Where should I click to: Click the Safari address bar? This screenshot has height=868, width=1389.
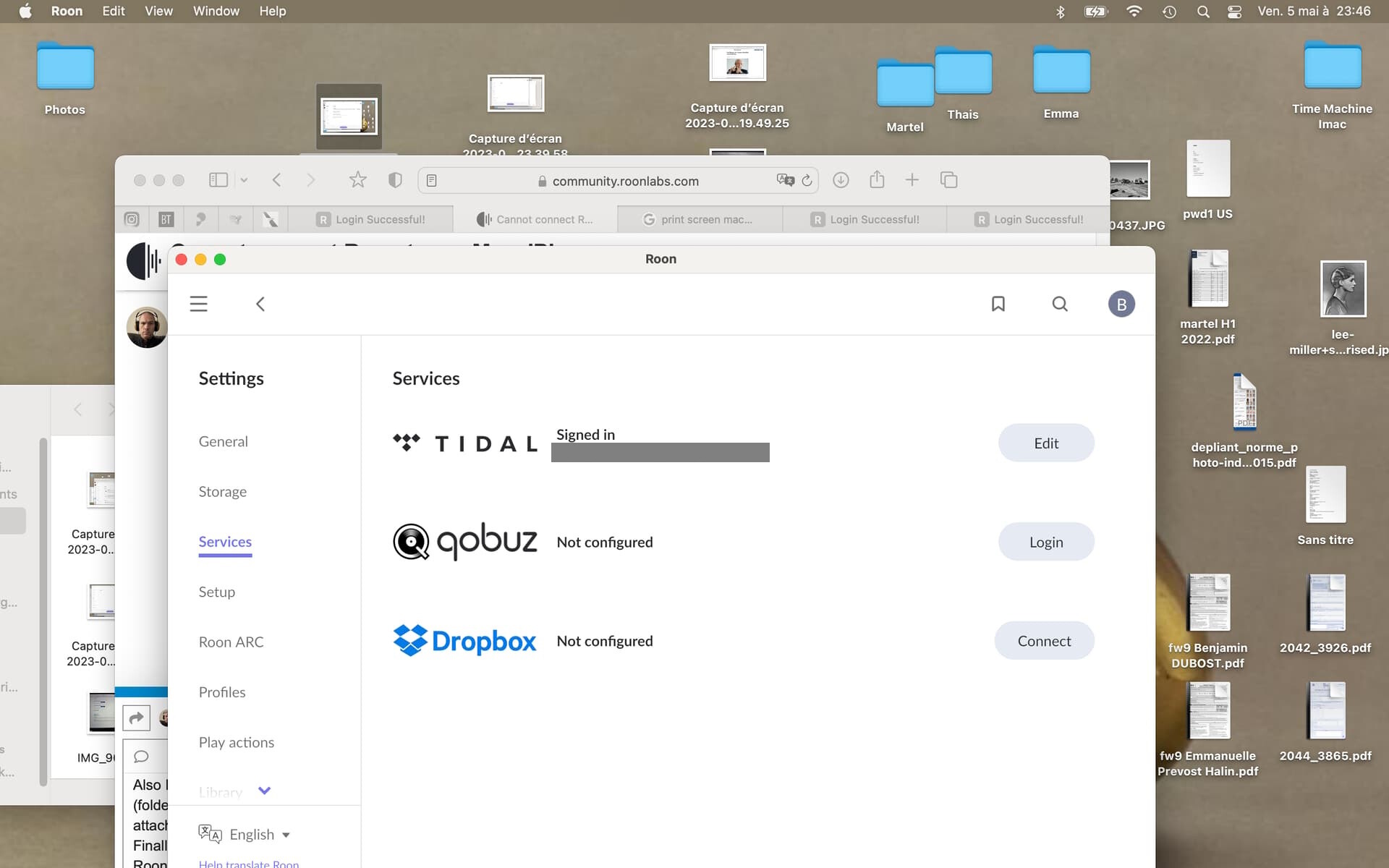[624, 181]
